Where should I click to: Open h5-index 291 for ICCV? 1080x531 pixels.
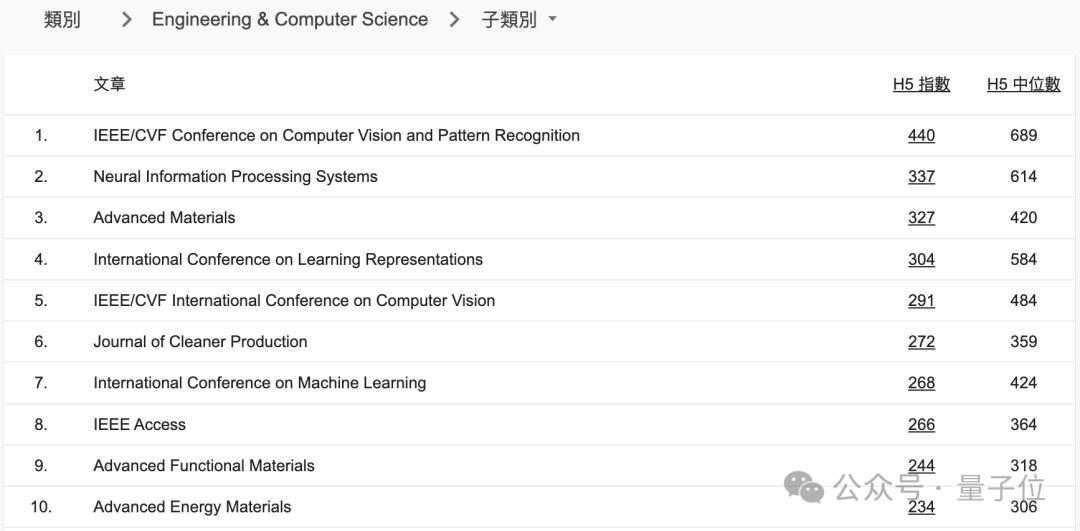tap(921, 301)
